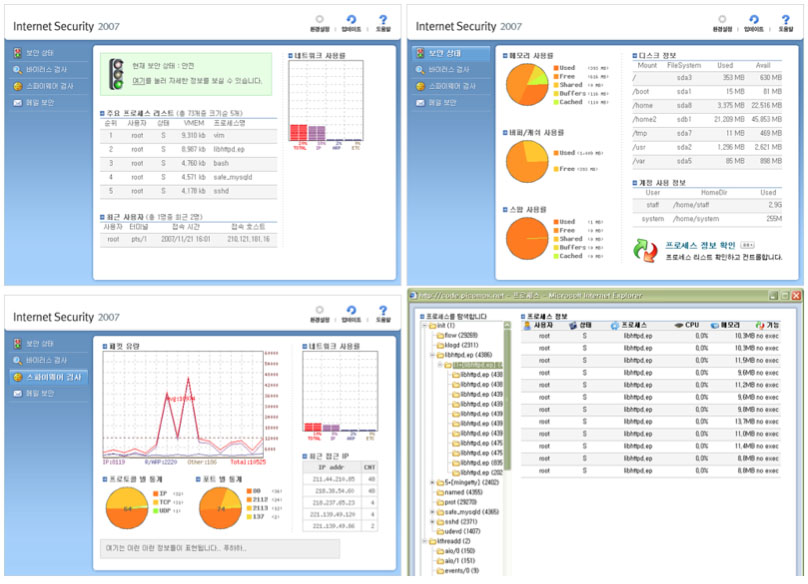The height and width of the screenshot is (584, 808).
Task: Click the 기능 column header icon
Action: pyautogui.click(x=760, y=325)
